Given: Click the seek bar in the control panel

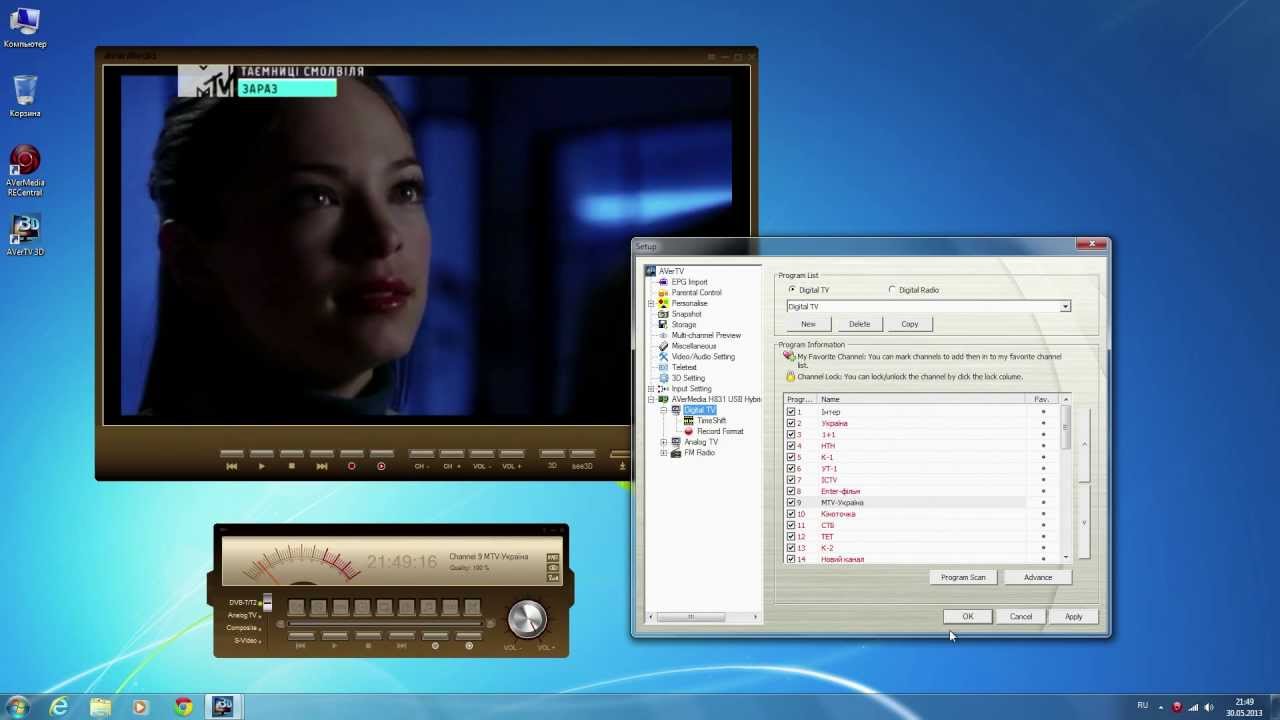Looking at the screenshot, I should 385,624.
